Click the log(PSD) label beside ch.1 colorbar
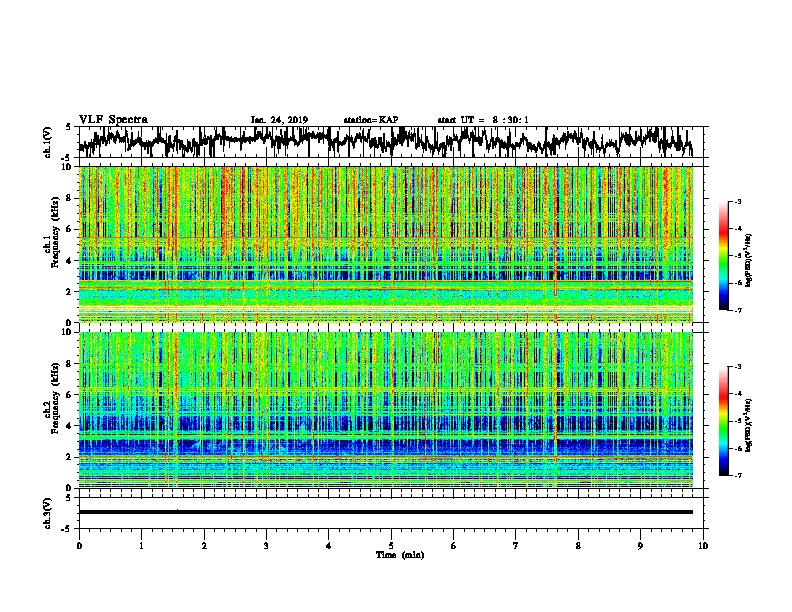Viewport: 792px width, 612px height. point(748,261)
